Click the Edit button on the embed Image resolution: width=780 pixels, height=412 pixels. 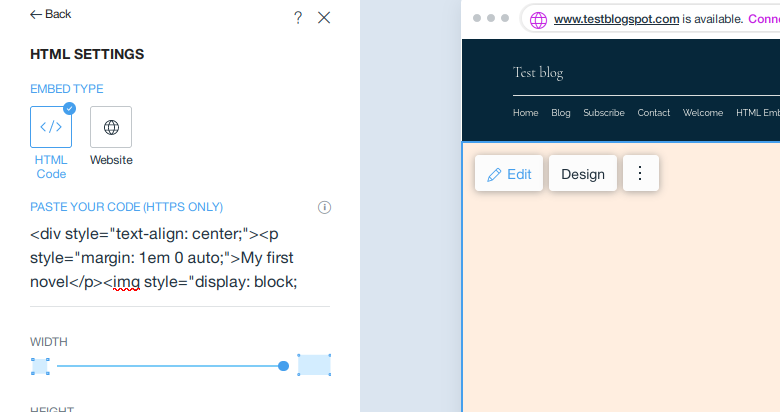click(509, 173)
